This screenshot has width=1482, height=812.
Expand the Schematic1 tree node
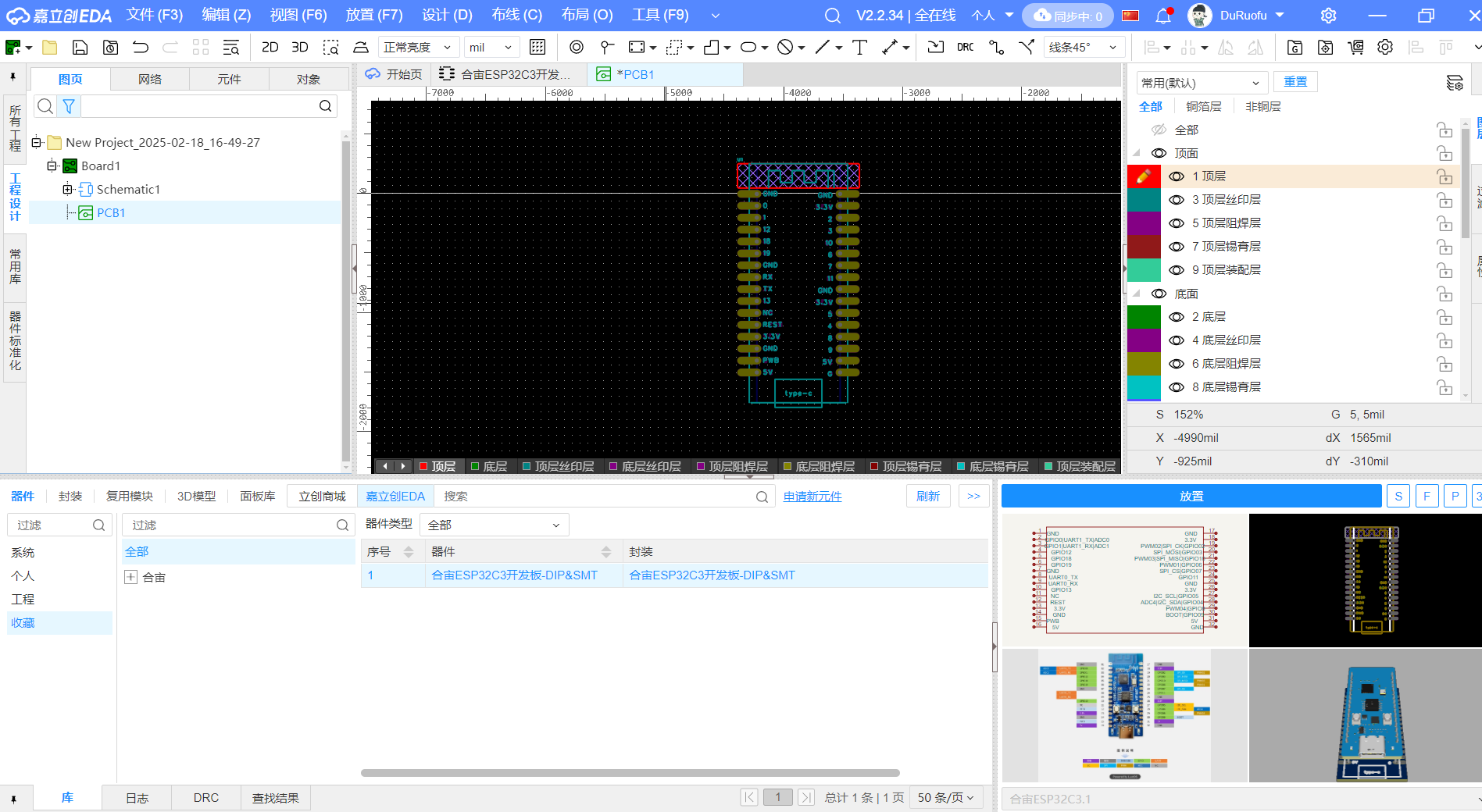(68, 189)
